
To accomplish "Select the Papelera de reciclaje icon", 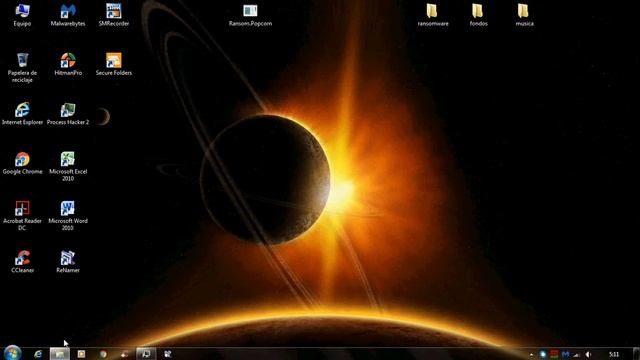I will tap(22, 68).
